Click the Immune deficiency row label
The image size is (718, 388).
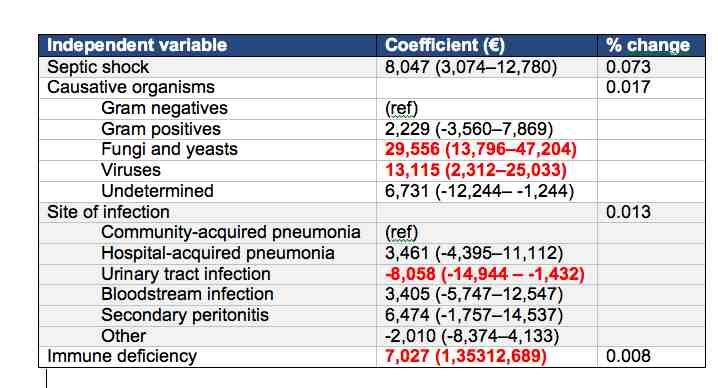122,356
